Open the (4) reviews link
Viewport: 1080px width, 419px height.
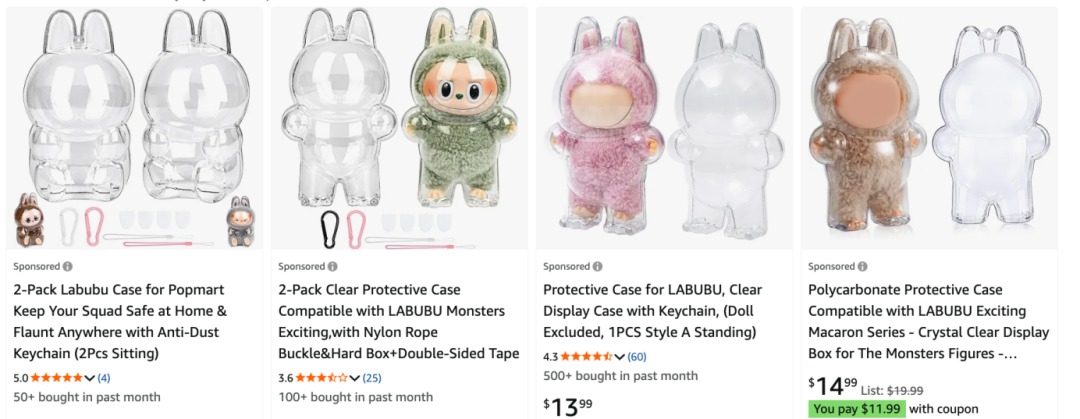coord(104,378)
